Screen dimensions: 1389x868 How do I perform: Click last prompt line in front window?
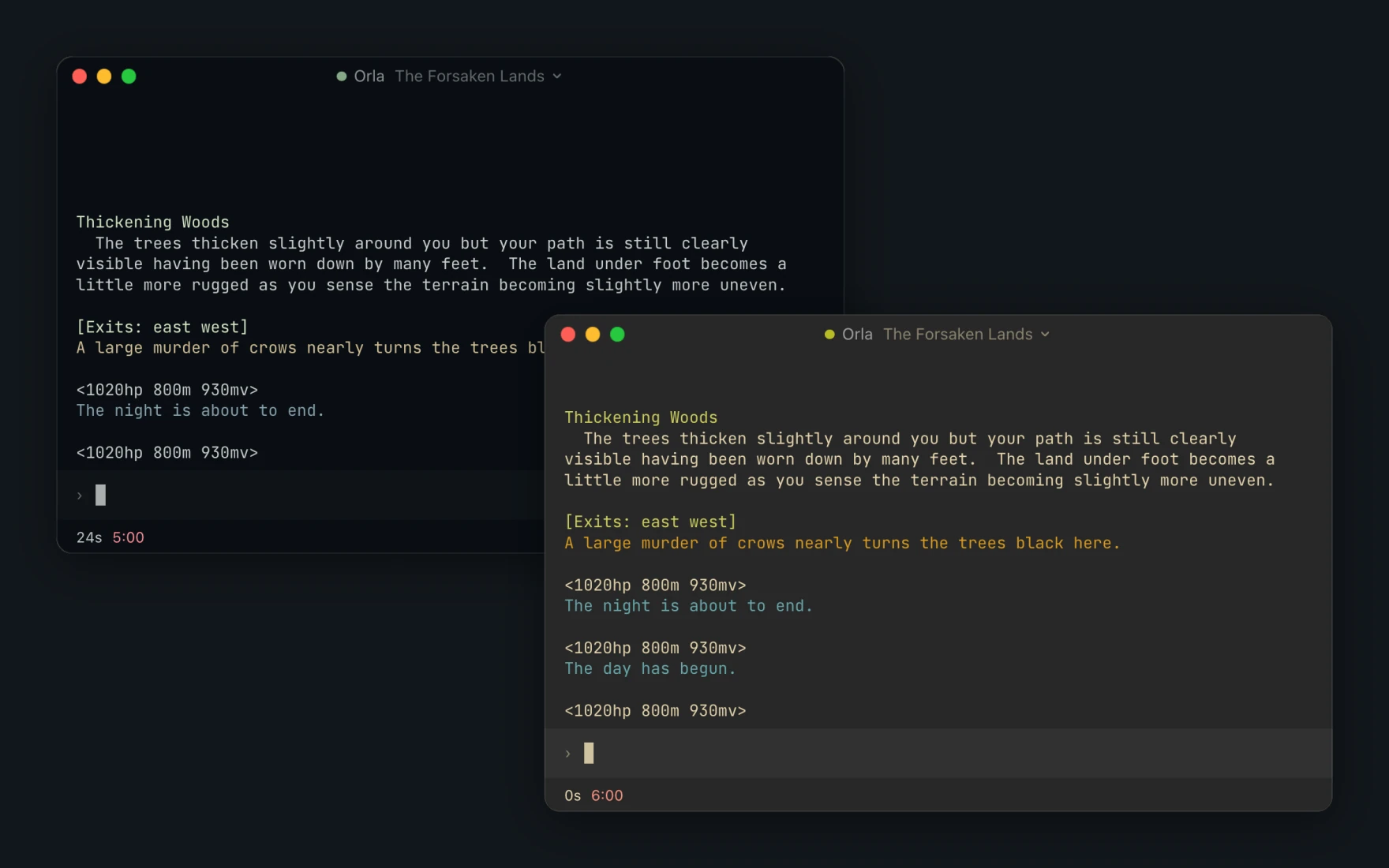click(x=655, y=711)
